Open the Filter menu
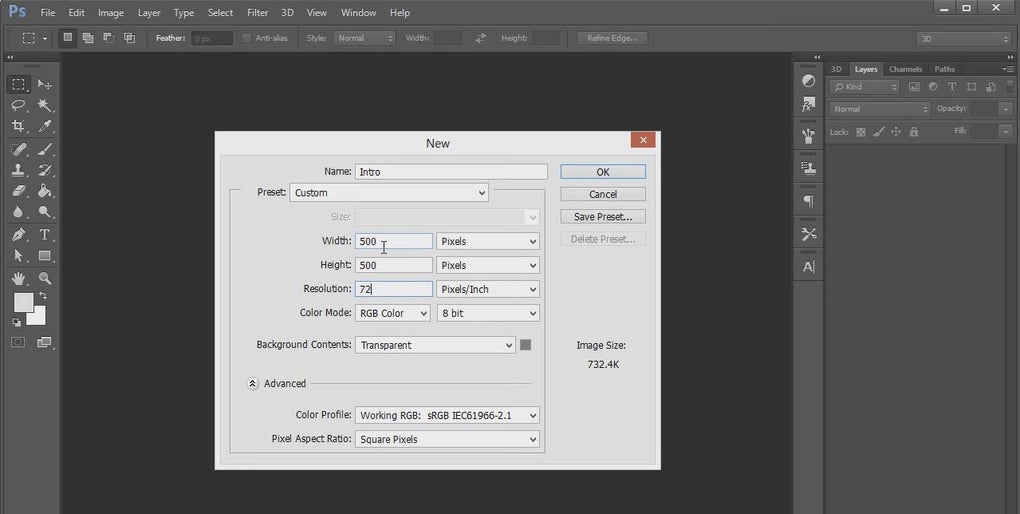This screenshot has width=1020, height=514. [257, 13]
